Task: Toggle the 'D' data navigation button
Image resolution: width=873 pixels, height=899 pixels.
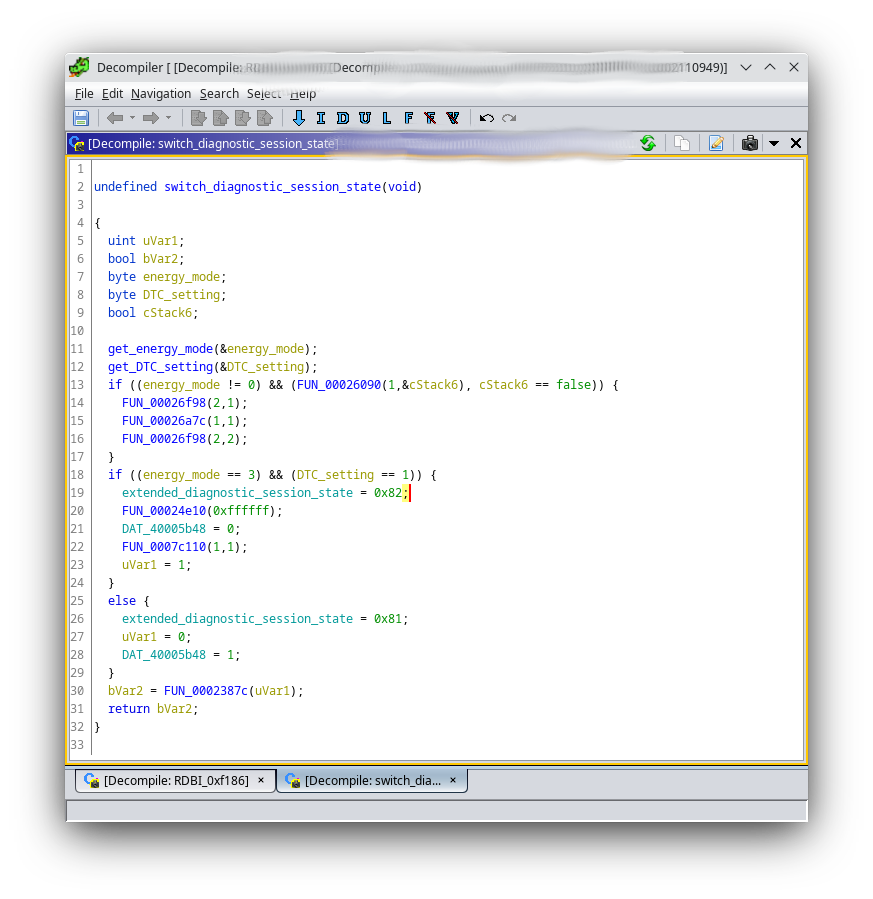Action: point(343,118)
